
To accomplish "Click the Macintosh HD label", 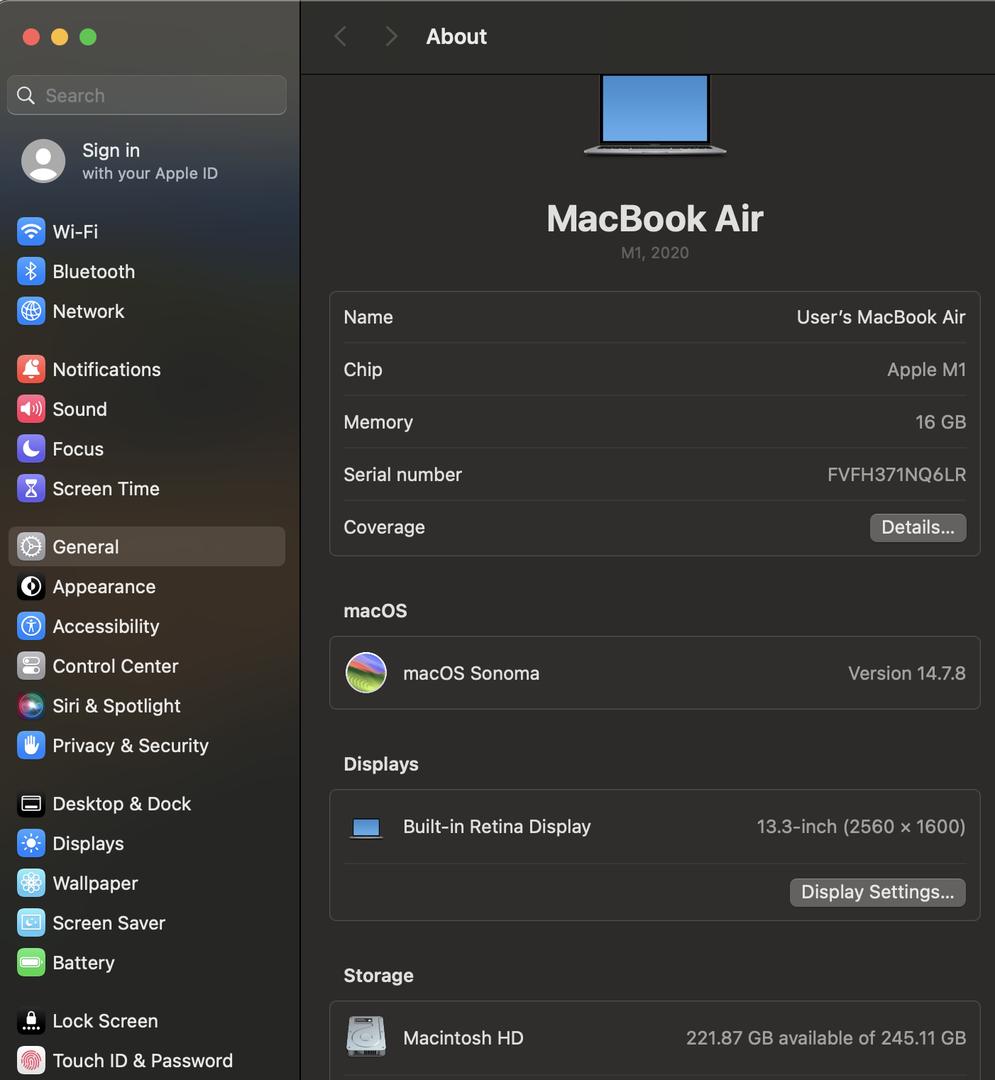I will (x=463, y=1038).
